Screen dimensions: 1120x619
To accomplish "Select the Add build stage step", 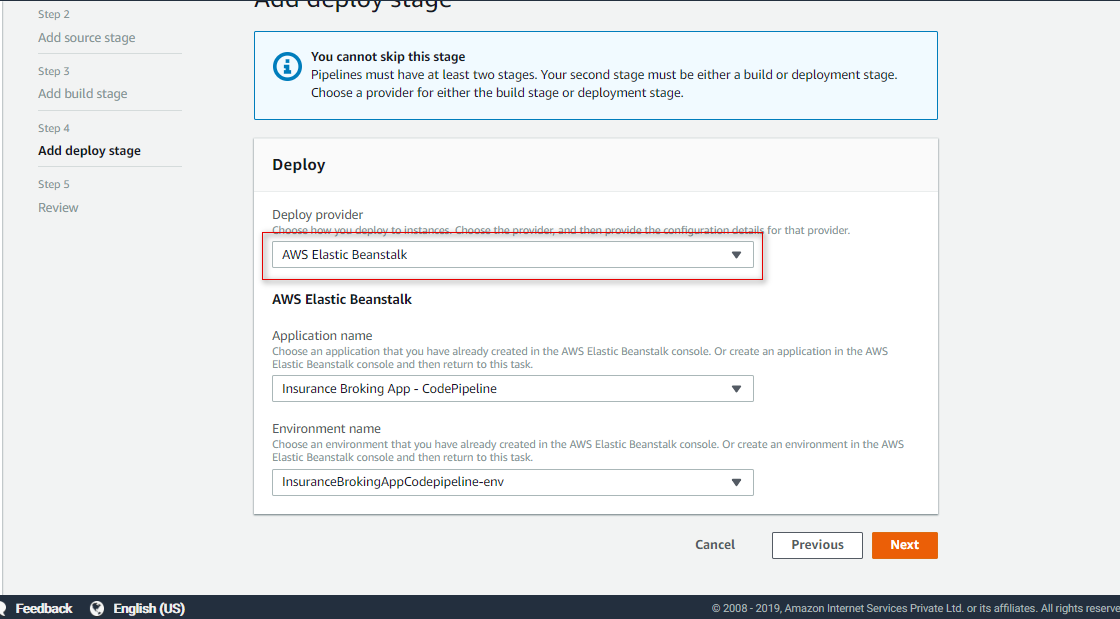I will click(82, 94).
